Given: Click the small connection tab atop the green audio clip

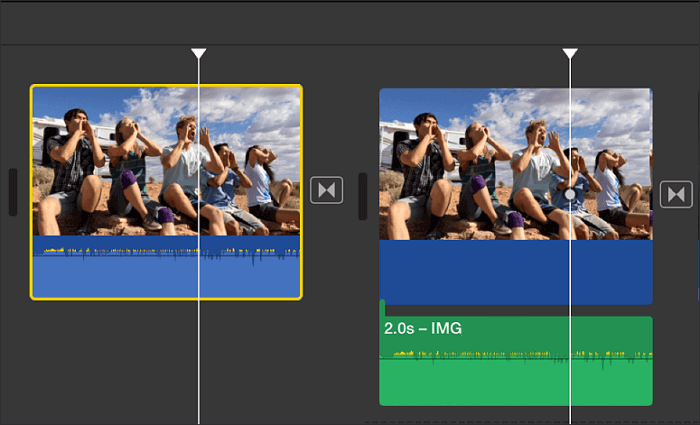Looking at the screenshot, I should [383, 308].
